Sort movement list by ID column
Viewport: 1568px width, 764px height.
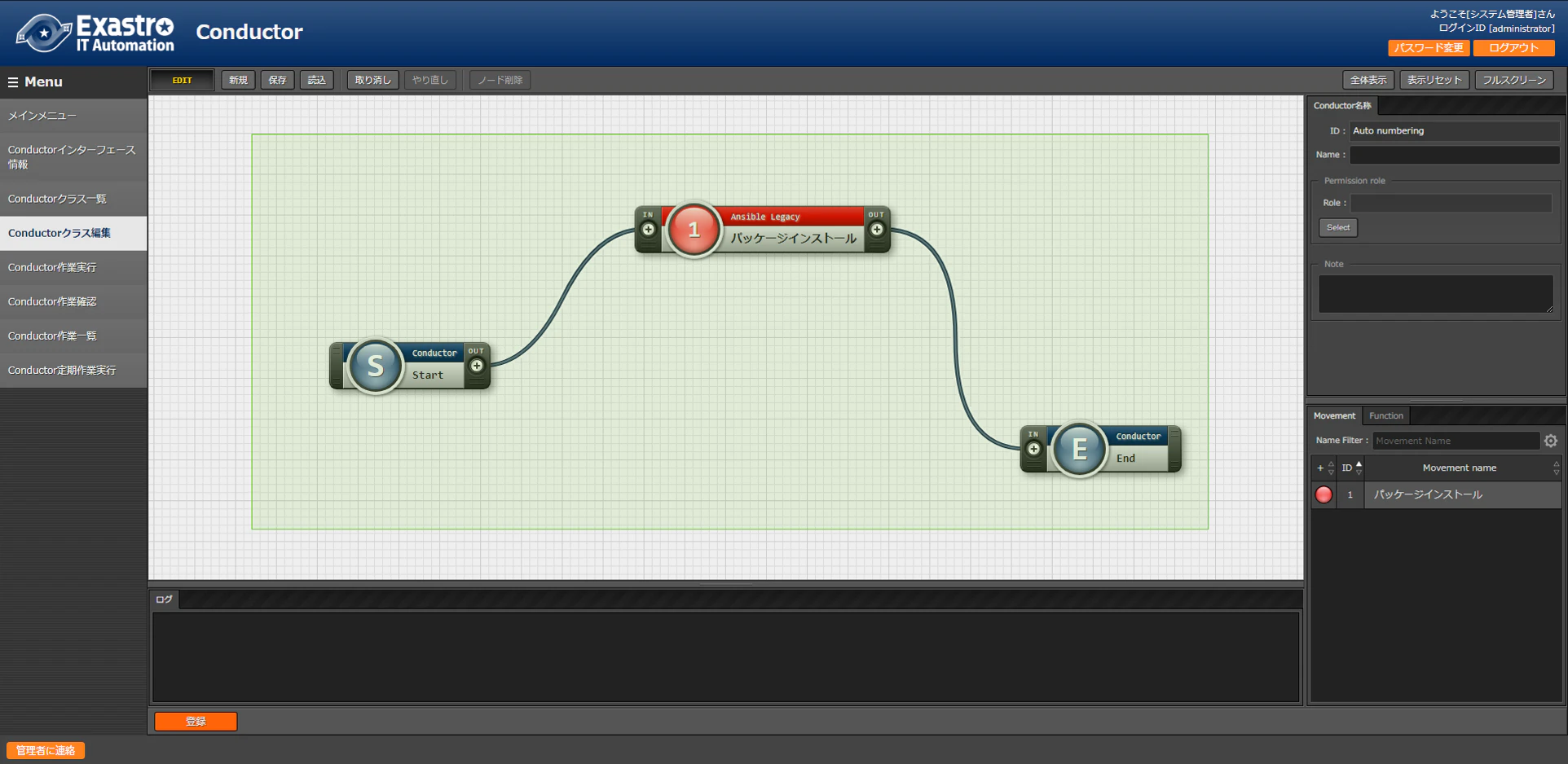point(1351,468)
